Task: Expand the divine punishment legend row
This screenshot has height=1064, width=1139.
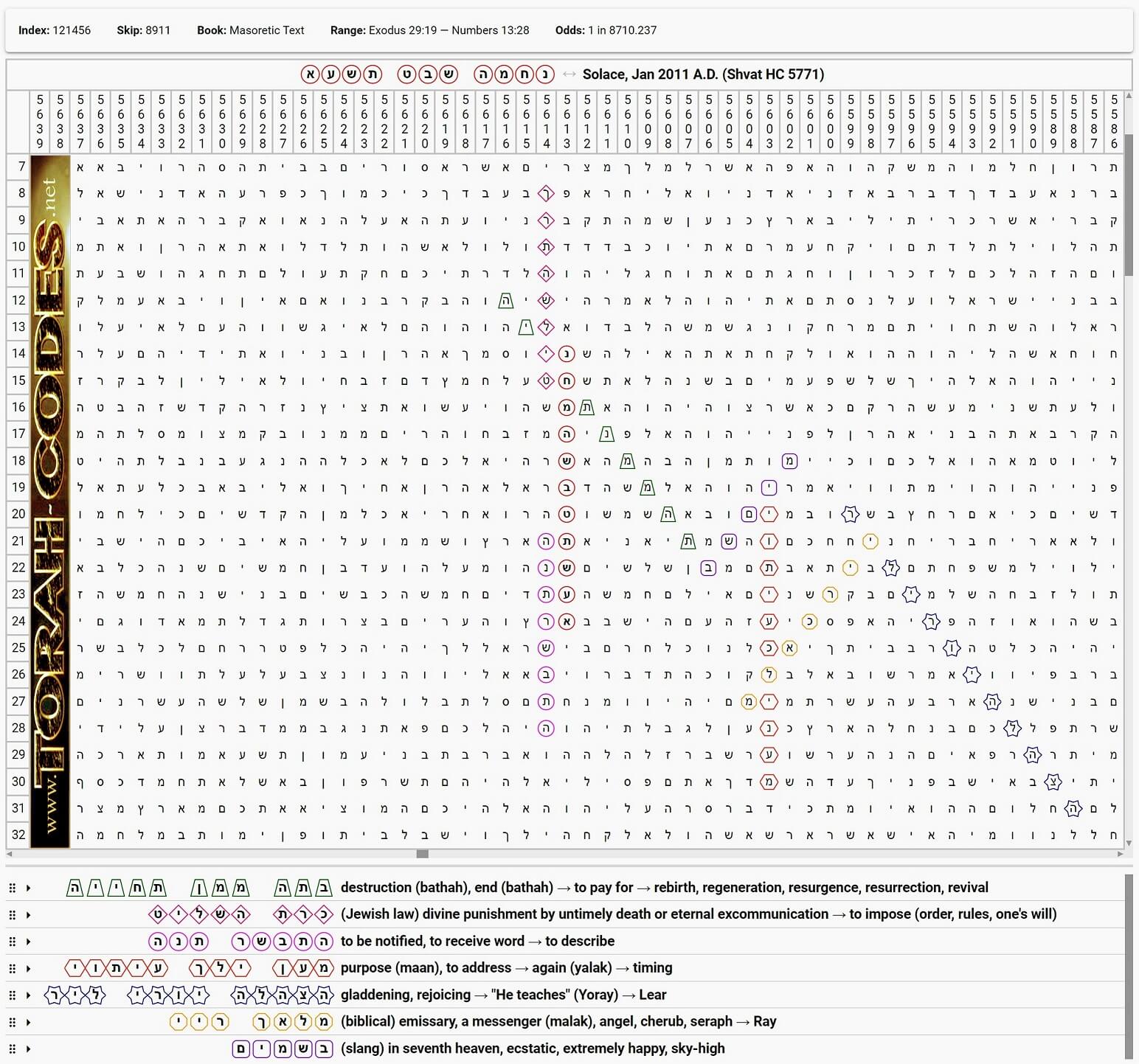Action: [x=28, y=915]
